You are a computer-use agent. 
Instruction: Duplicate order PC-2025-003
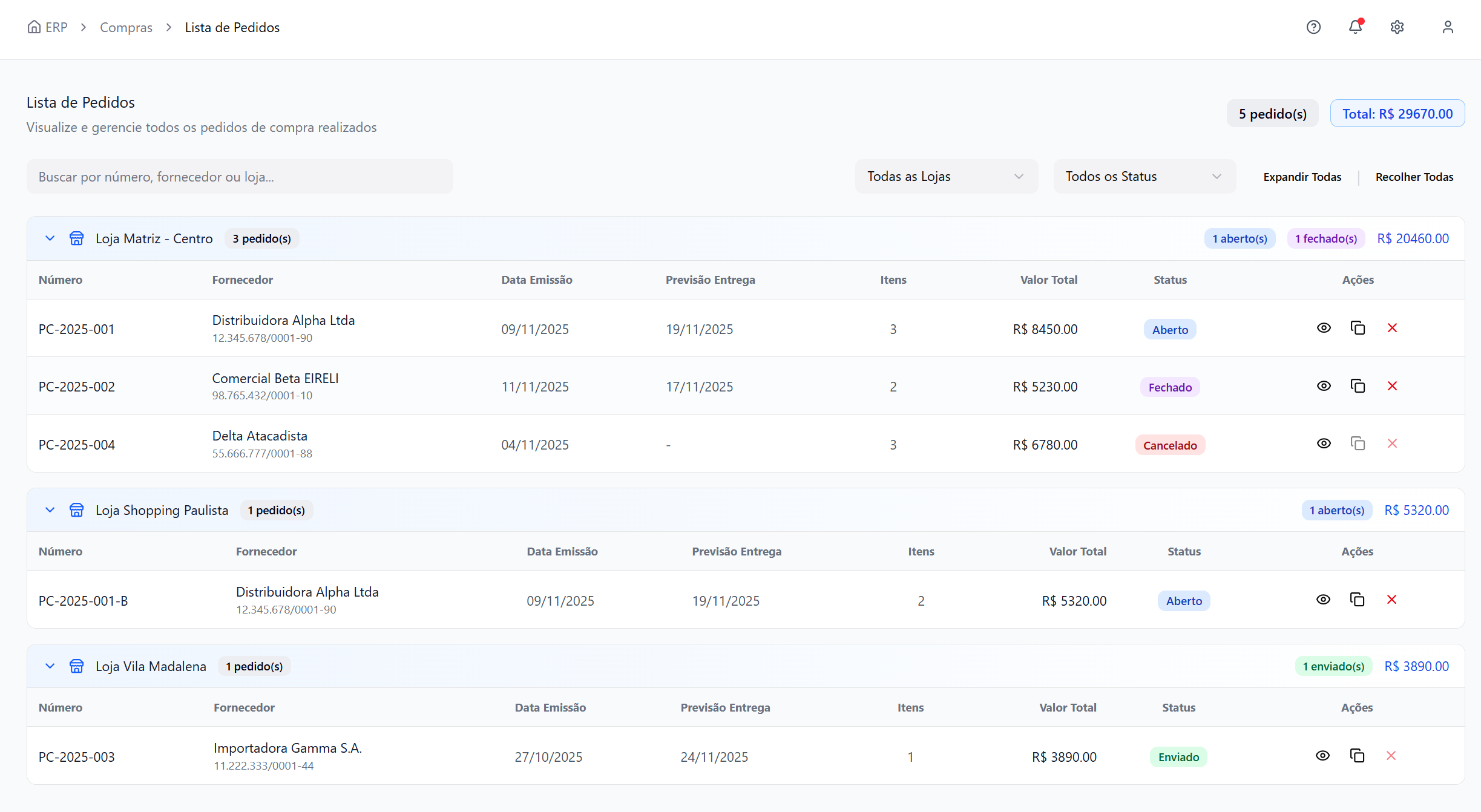pos(1357,756)
